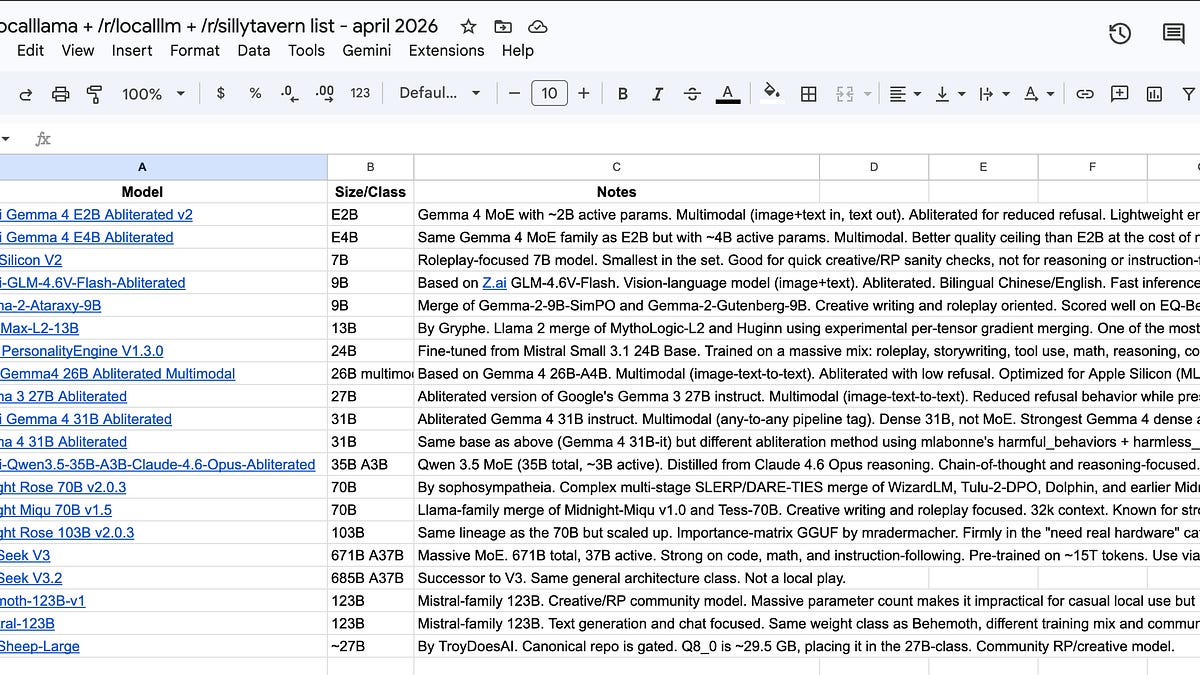Open the Format menu
This screenshot has width=1200, height=675.
(194, 50)
